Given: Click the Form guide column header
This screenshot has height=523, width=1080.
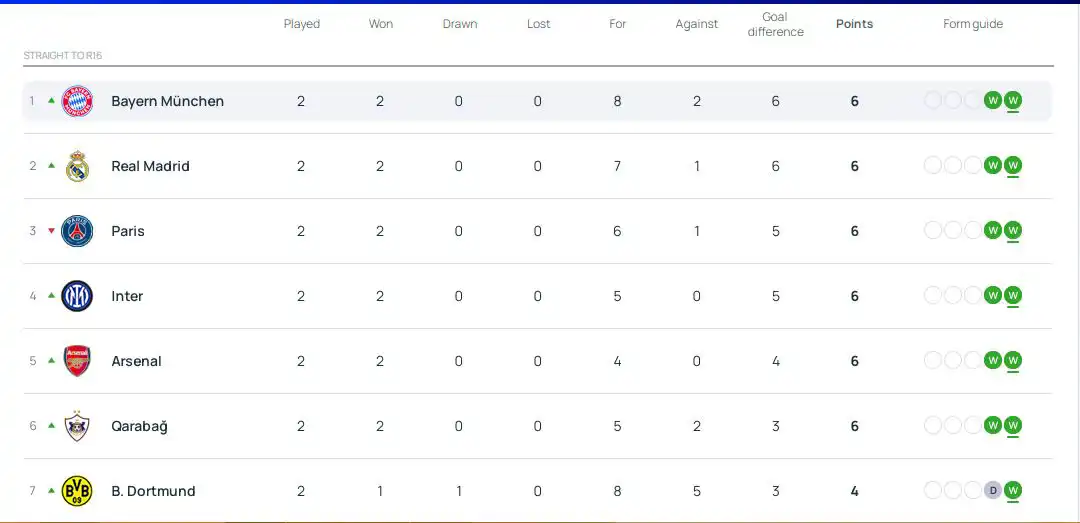Looking at the screenshot, I should pyautogui.click(x=972, y=24).
